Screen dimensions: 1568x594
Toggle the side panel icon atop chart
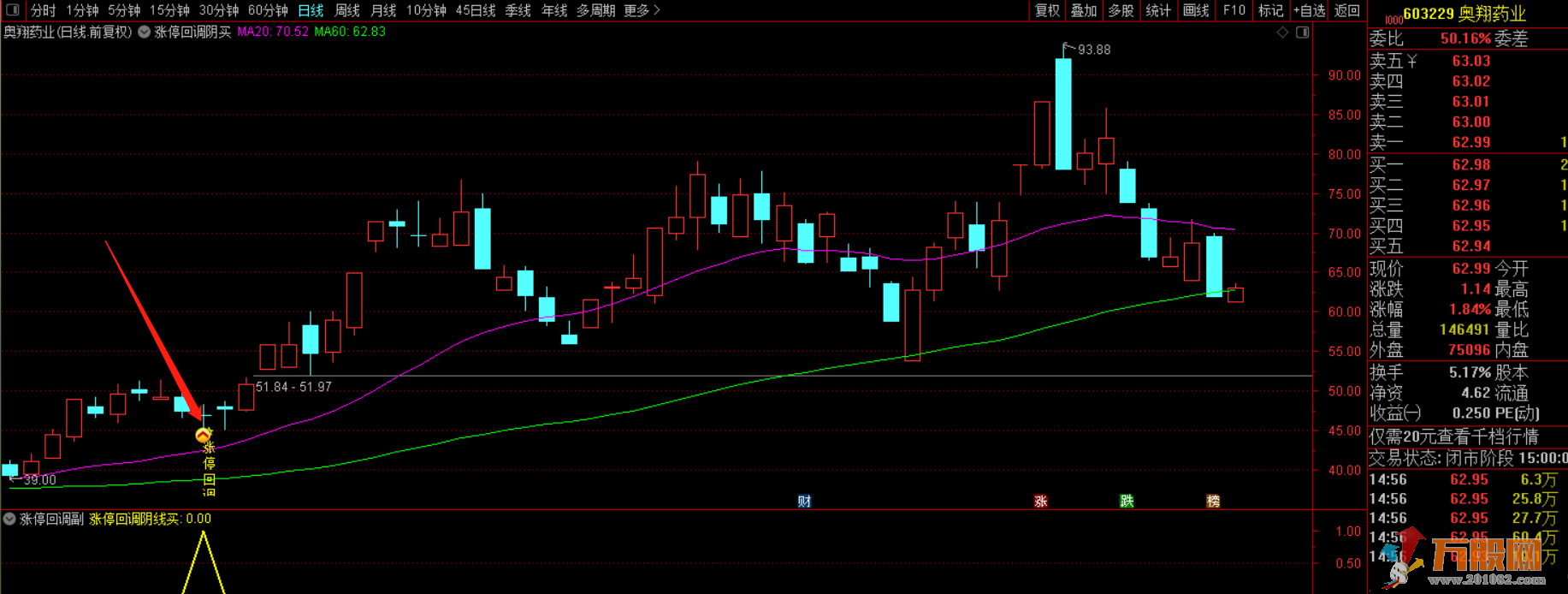1302,33
